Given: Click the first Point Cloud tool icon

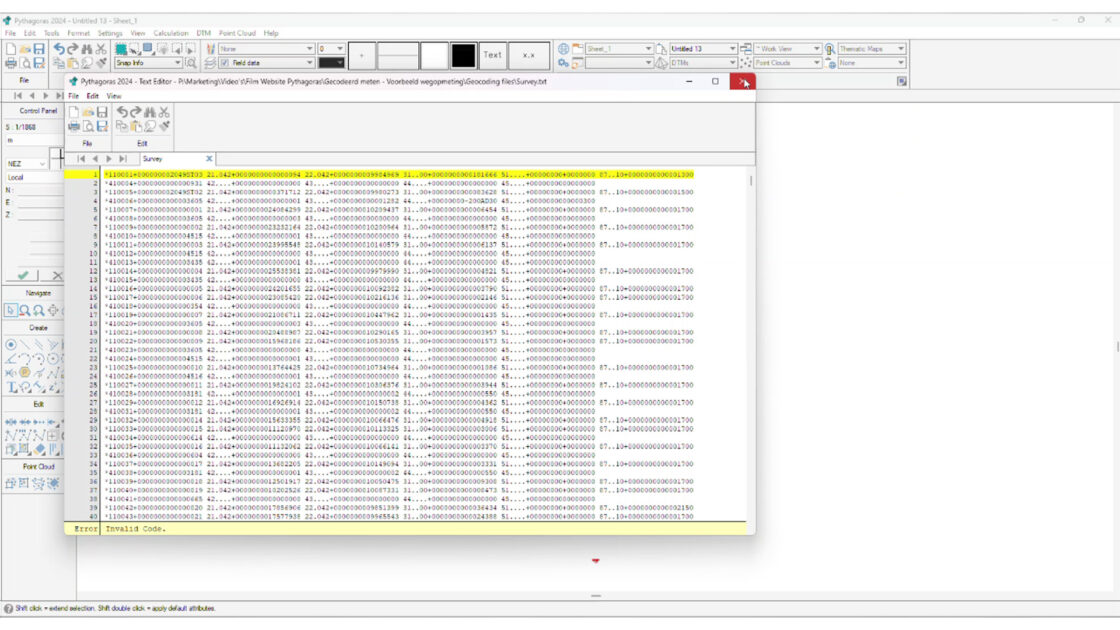Looking at the screenshot, I should (10, 483).
